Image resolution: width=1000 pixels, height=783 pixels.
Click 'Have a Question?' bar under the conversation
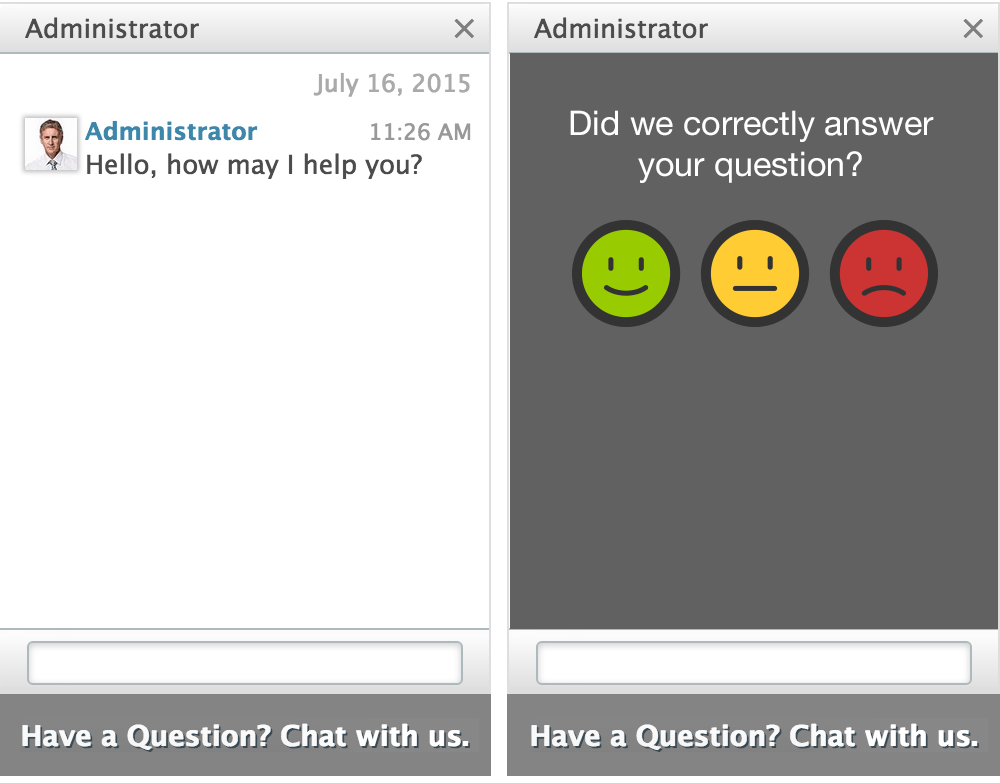tap(245, 736)
